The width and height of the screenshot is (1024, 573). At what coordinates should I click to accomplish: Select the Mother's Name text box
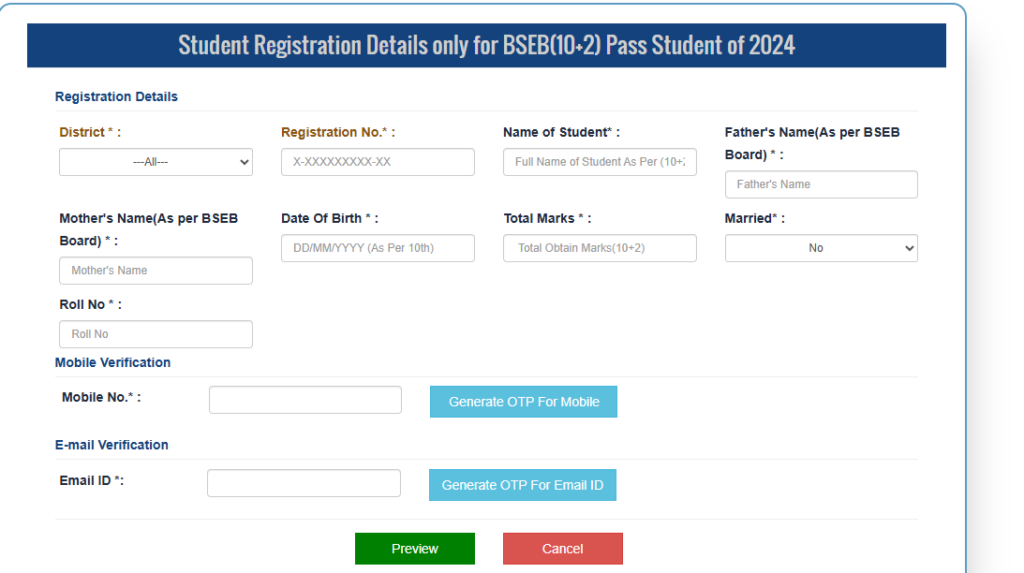[x=155, y=270]
